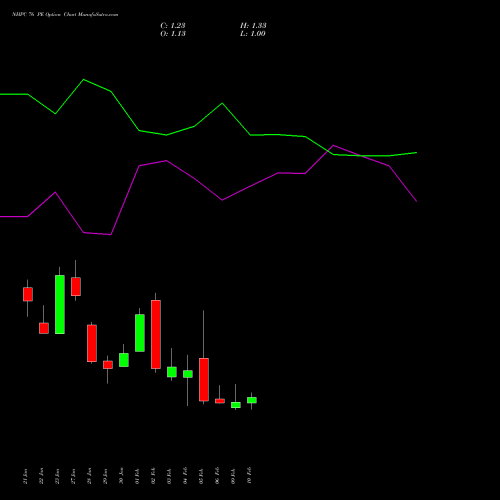The height and width of the screenshot is (500, 500).
Task: Click the chart title text at top left
Action: (x=65, y=15)
